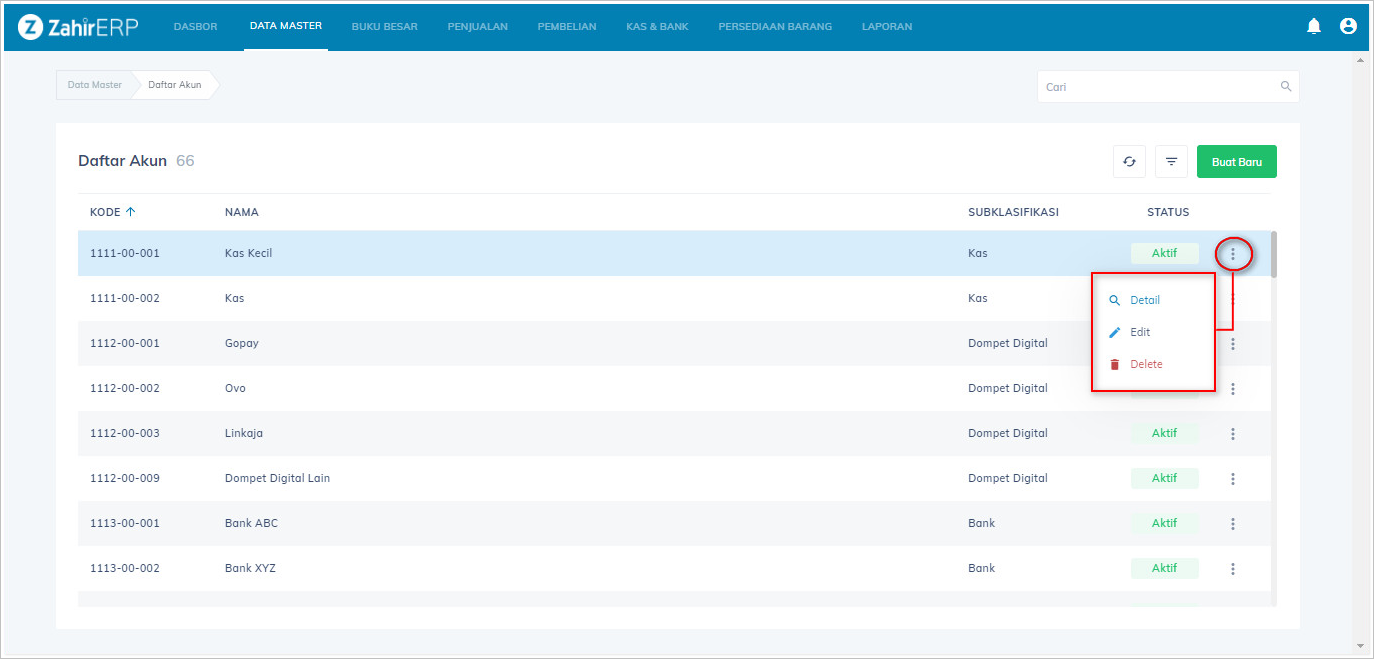Sort by the KODE column header
Screen dimensions: 1374x659
(106, 212)
